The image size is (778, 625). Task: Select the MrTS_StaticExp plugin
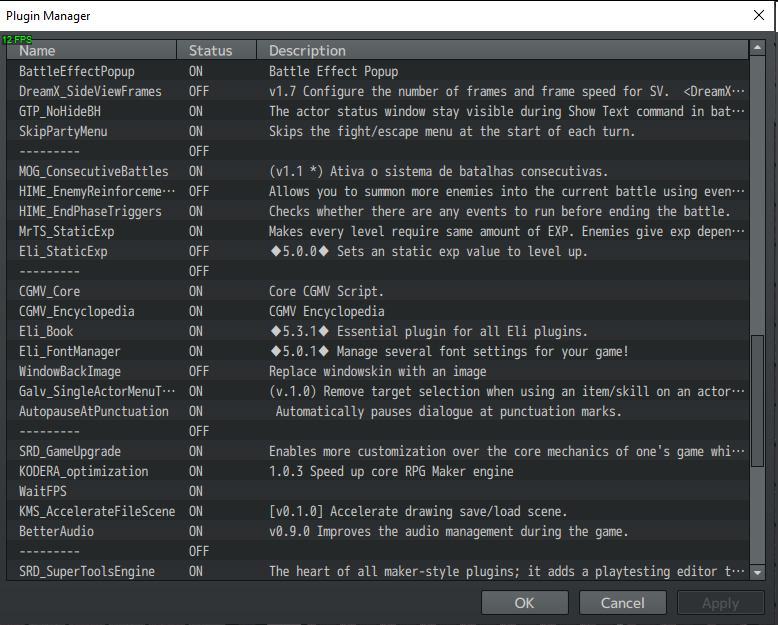click(x=378, y=231)
